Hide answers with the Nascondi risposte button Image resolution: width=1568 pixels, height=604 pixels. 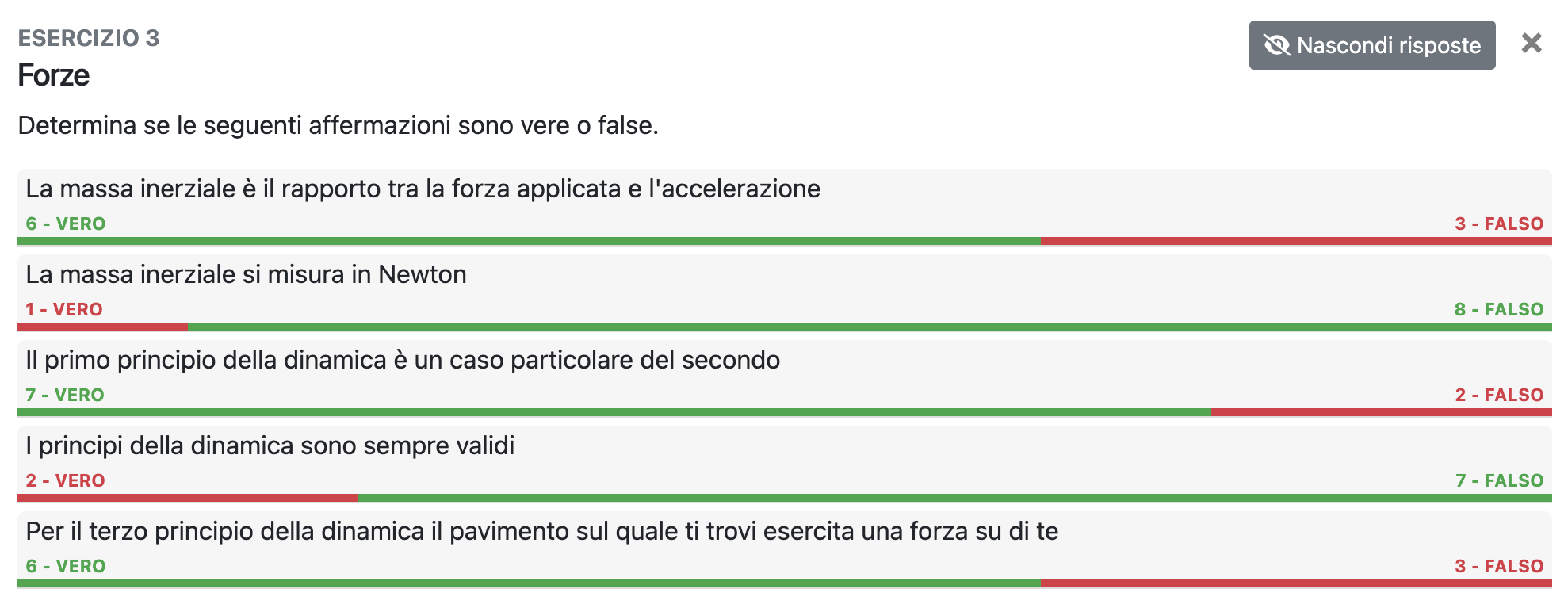[1371, 45]
